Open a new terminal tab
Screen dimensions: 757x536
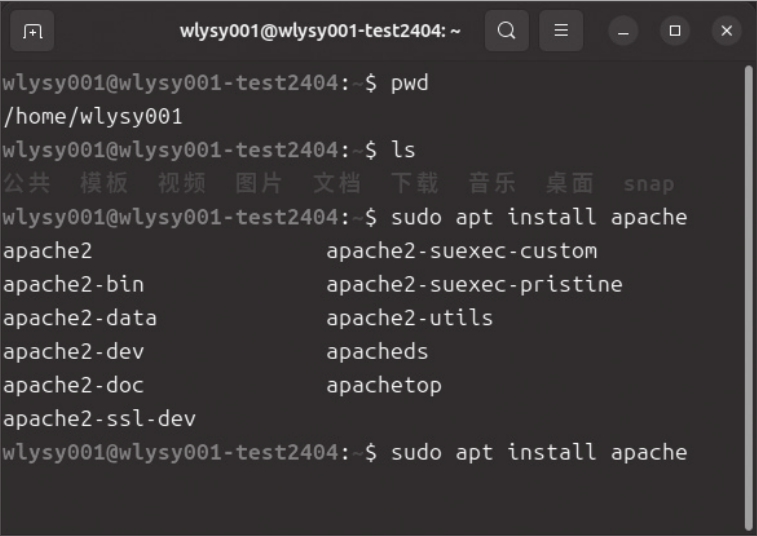[33, 31]
